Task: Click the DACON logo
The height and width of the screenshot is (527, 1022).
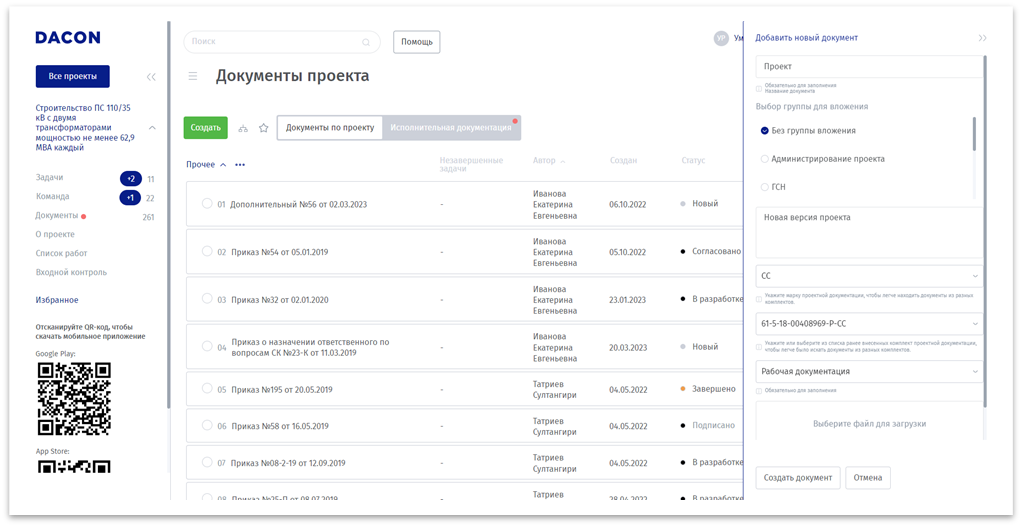Action: 68,38
